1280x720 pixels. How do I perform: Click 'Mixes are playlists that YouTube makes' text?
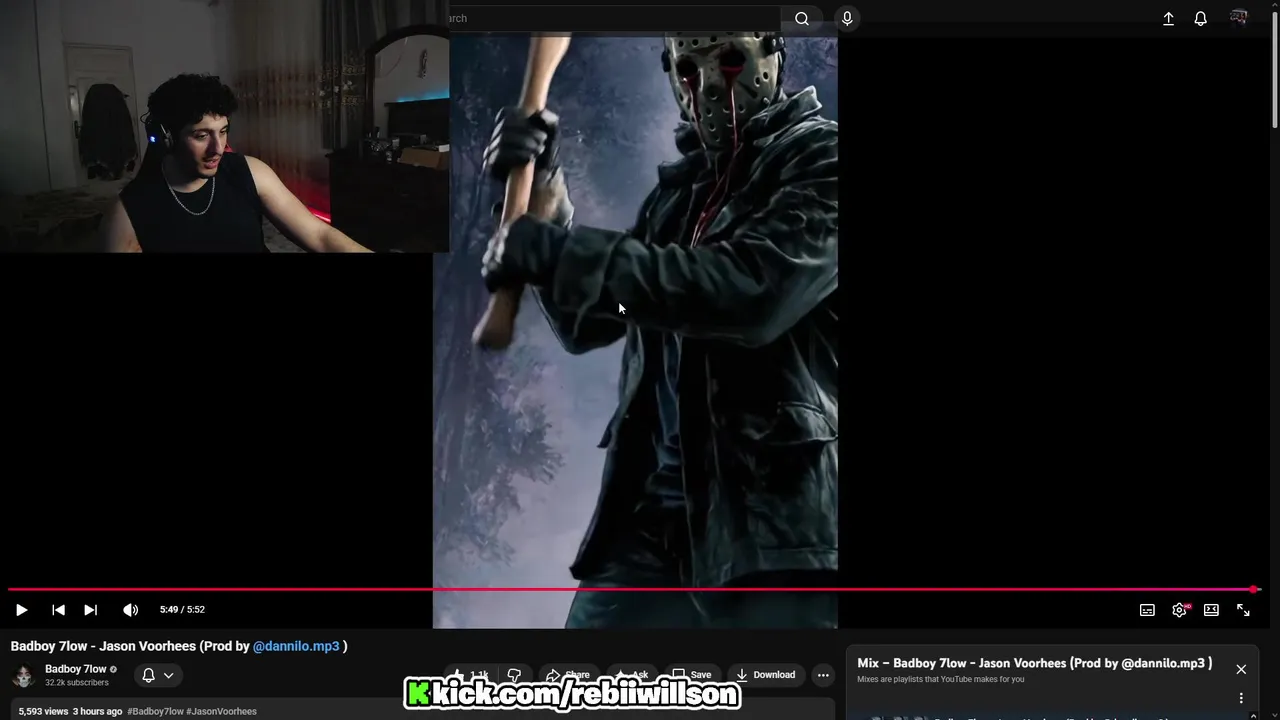(x=941, y=680)
